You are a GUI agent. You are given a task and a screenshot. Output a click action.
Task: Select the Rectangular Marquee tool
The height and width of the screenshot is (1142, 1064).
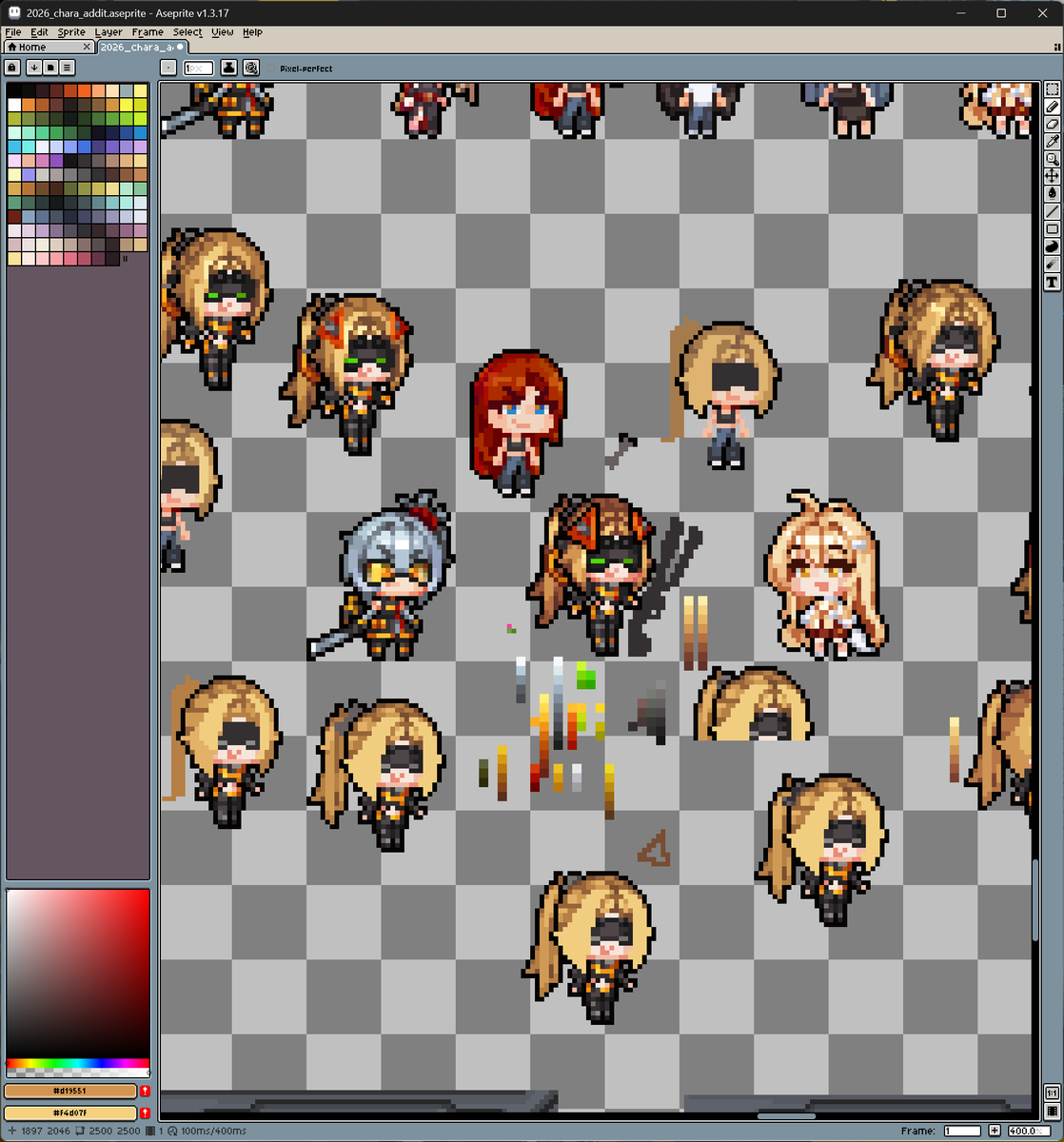[1053, 89]
